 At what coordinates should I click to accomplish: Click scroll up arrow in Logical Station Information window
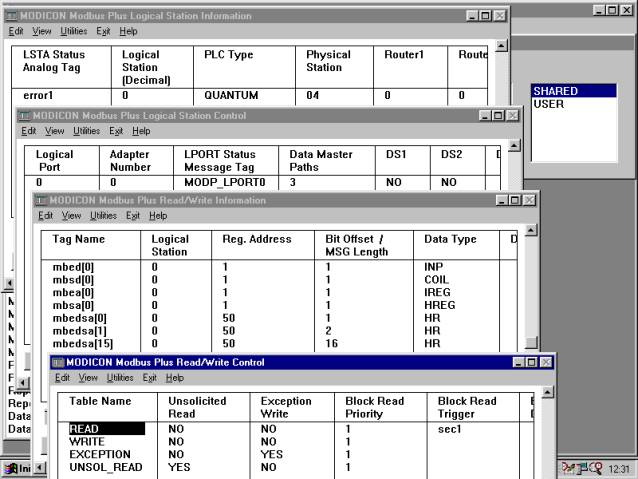pyautogui.click(x=501, y=46)
